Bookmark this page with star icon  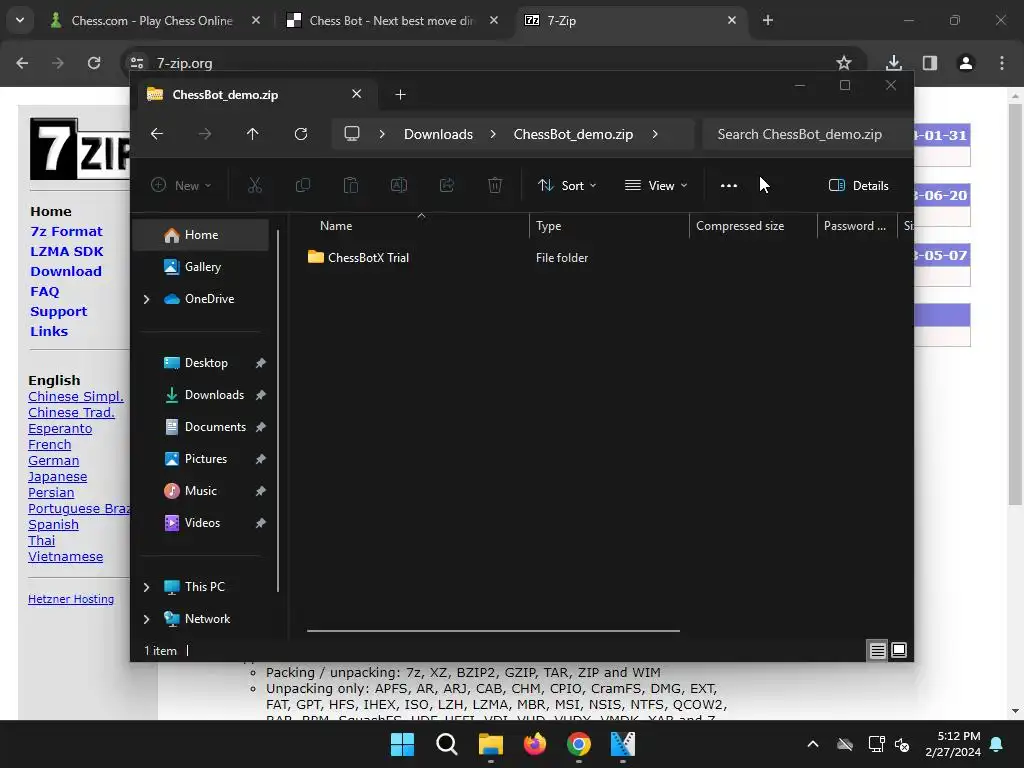click(x=844, y=63)
